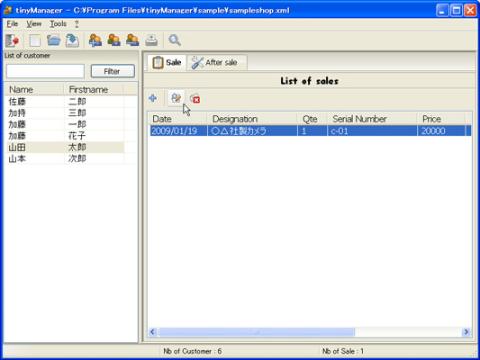Open a file with the folder icon
Viewport: 480px width, 360px height.
coord(53,40)
